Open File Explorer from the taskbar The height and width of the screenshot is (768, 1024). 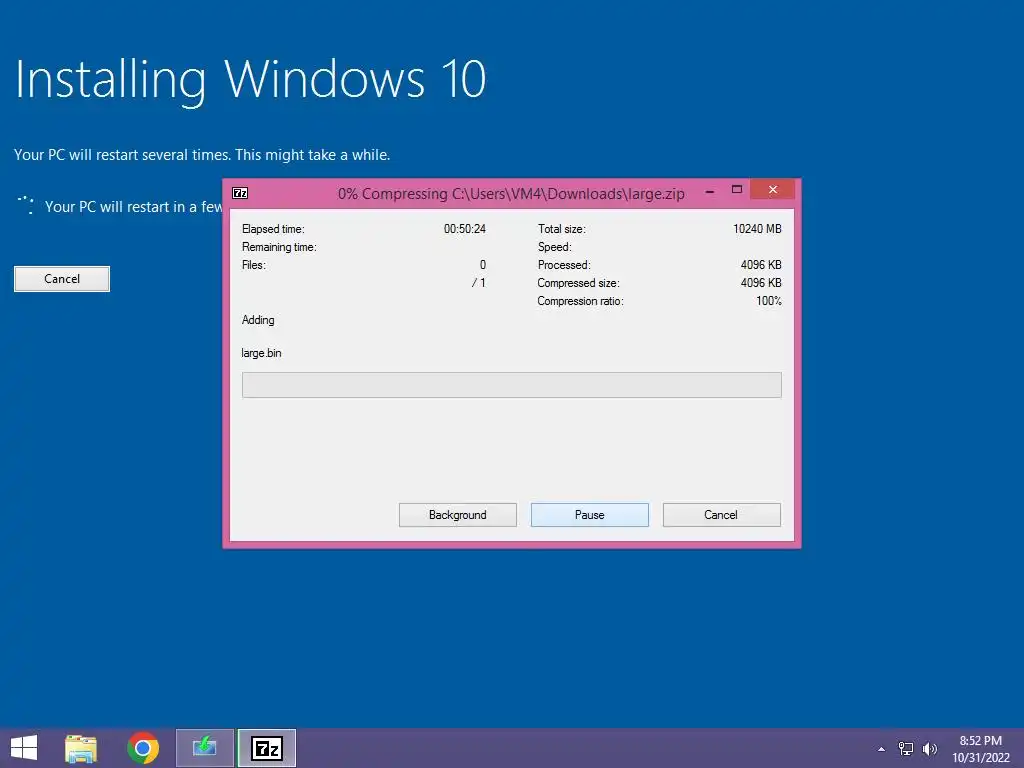pyautogui.click(x=81, y=748)
